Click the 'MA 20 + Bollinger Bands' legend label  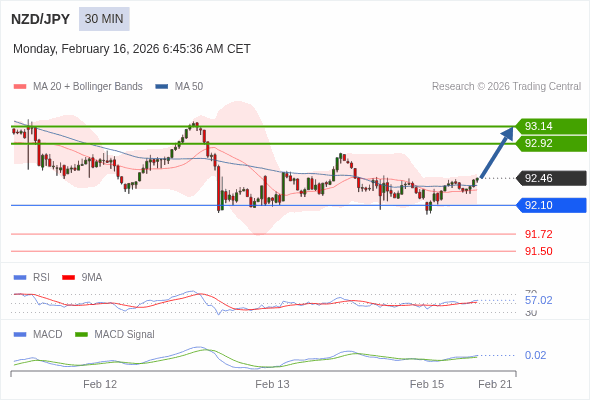[x=88, y=87]
